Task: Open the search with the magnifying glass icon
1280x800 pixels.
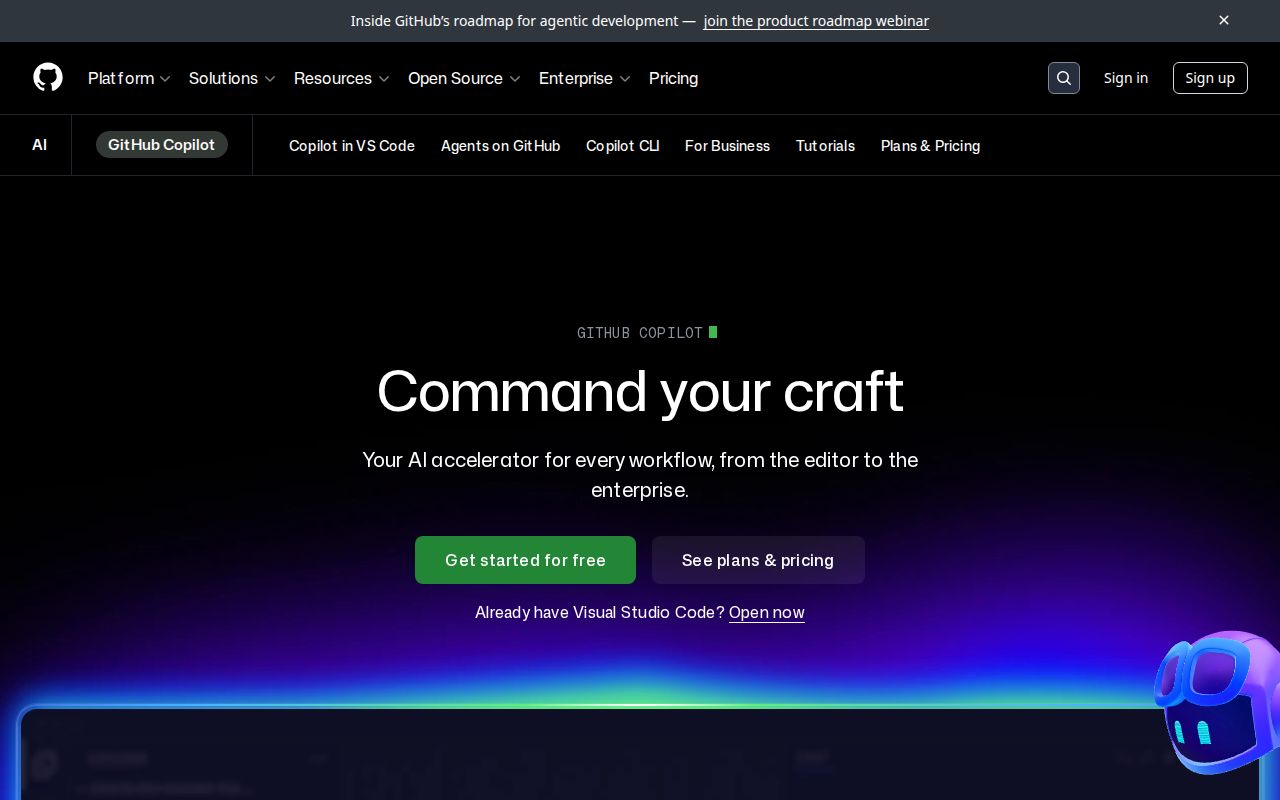Action: click(x=1064, y=78)
